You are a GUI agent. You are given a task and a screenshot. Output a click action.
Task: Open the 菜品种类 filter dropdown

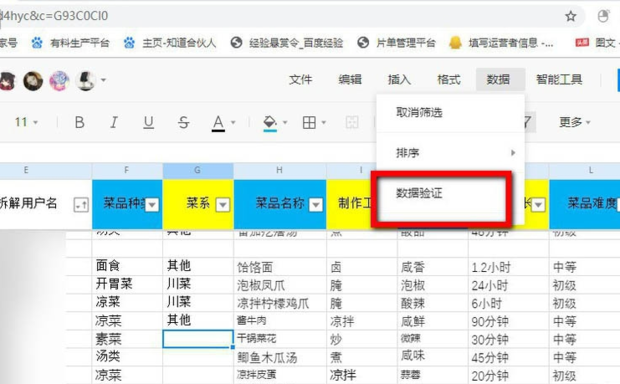[x=152, y=205]
